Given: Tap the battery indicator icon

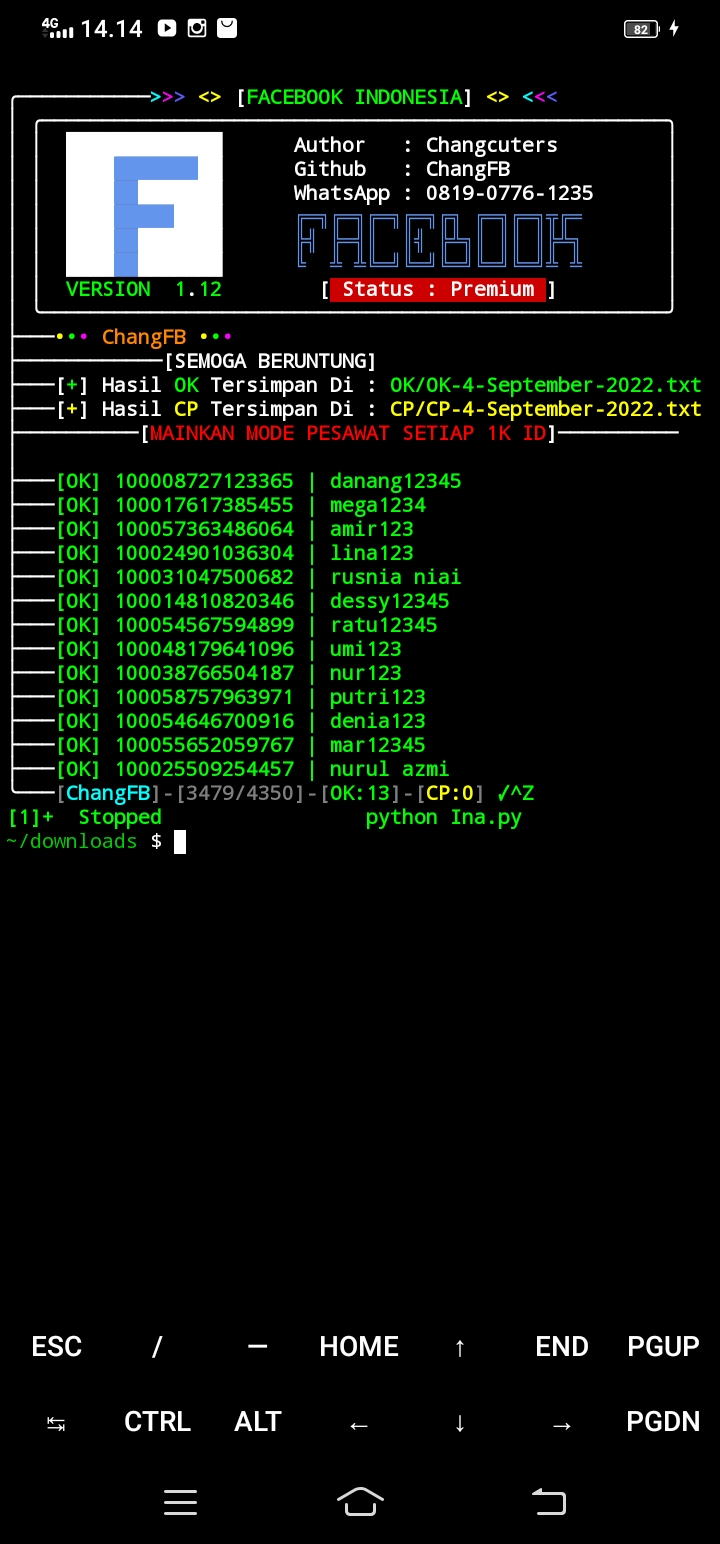Looking at the screenshot, I should (641, 29).
